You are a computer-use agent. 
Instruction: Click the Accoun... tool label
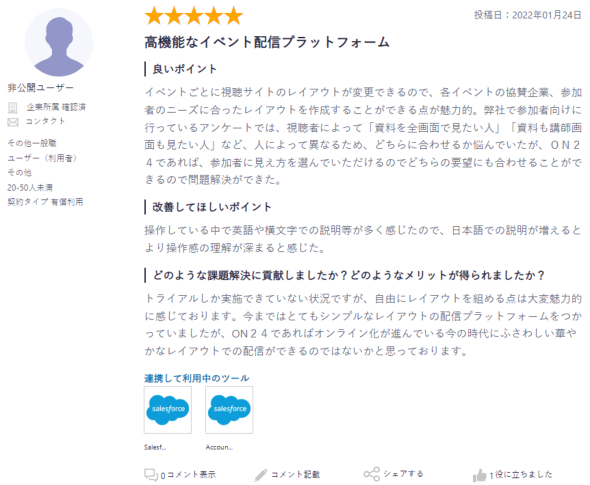(x=219, y=447)
